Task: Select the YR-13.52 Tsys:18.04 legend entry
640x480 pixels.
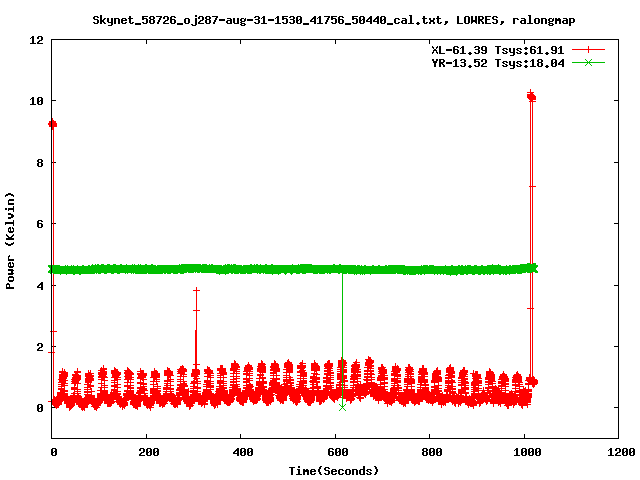Action: click(498, 63)
